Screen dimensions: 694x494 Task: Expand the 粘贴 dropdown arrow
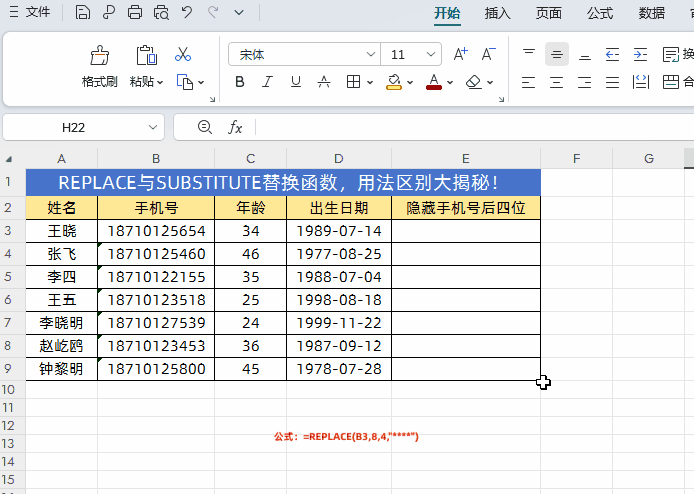[160, 82]
